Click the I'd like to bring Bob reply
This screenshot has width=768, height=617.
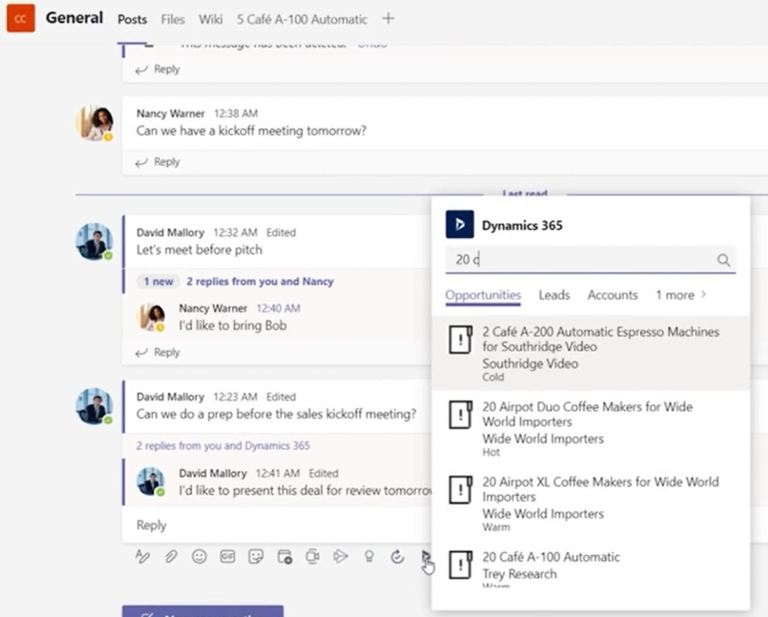click(233, 326)
